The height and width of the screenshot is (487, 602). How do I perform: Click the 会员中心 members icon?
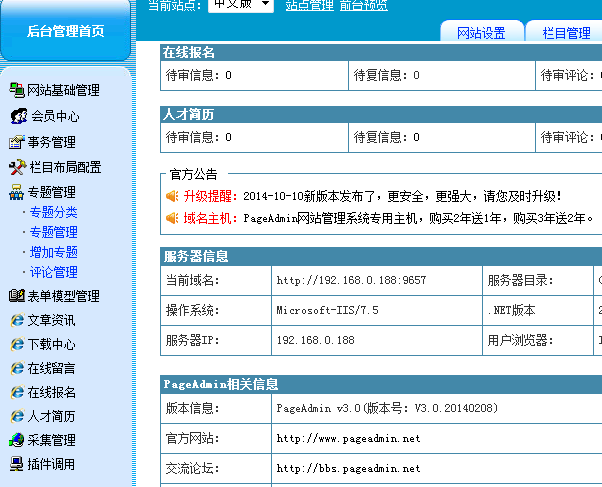[17, 116]
